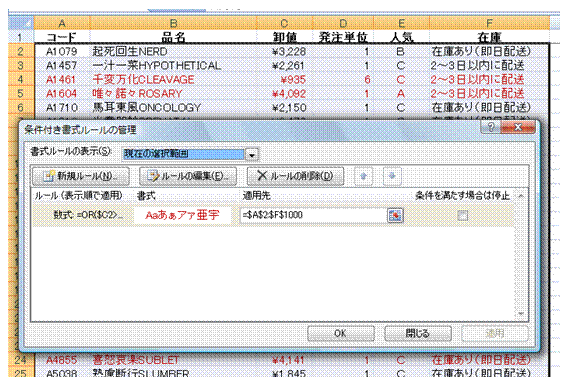Select column F header

489,24
